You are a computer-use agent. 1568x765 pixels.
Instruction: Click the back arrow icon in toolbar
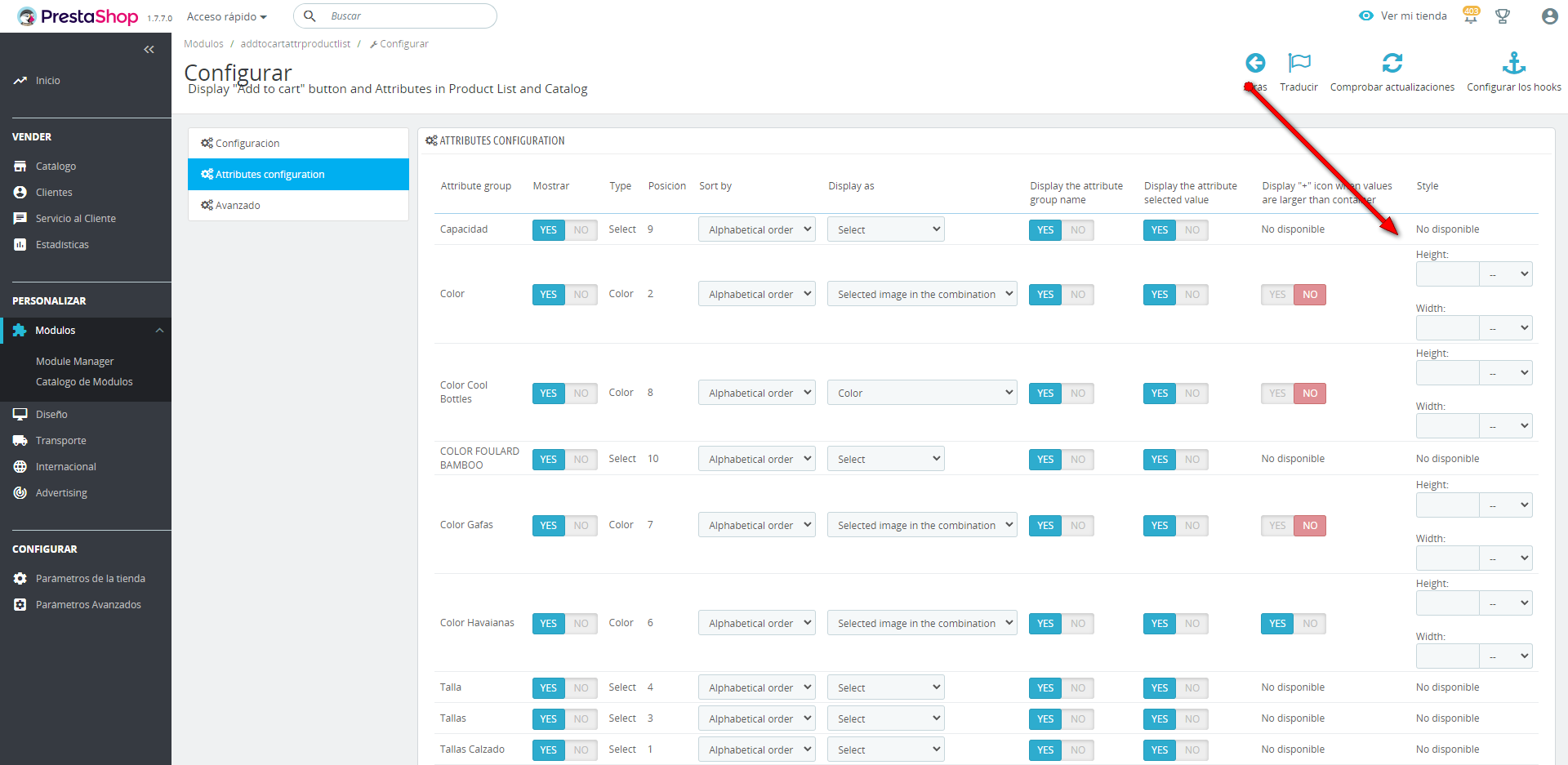point(1255,63)
